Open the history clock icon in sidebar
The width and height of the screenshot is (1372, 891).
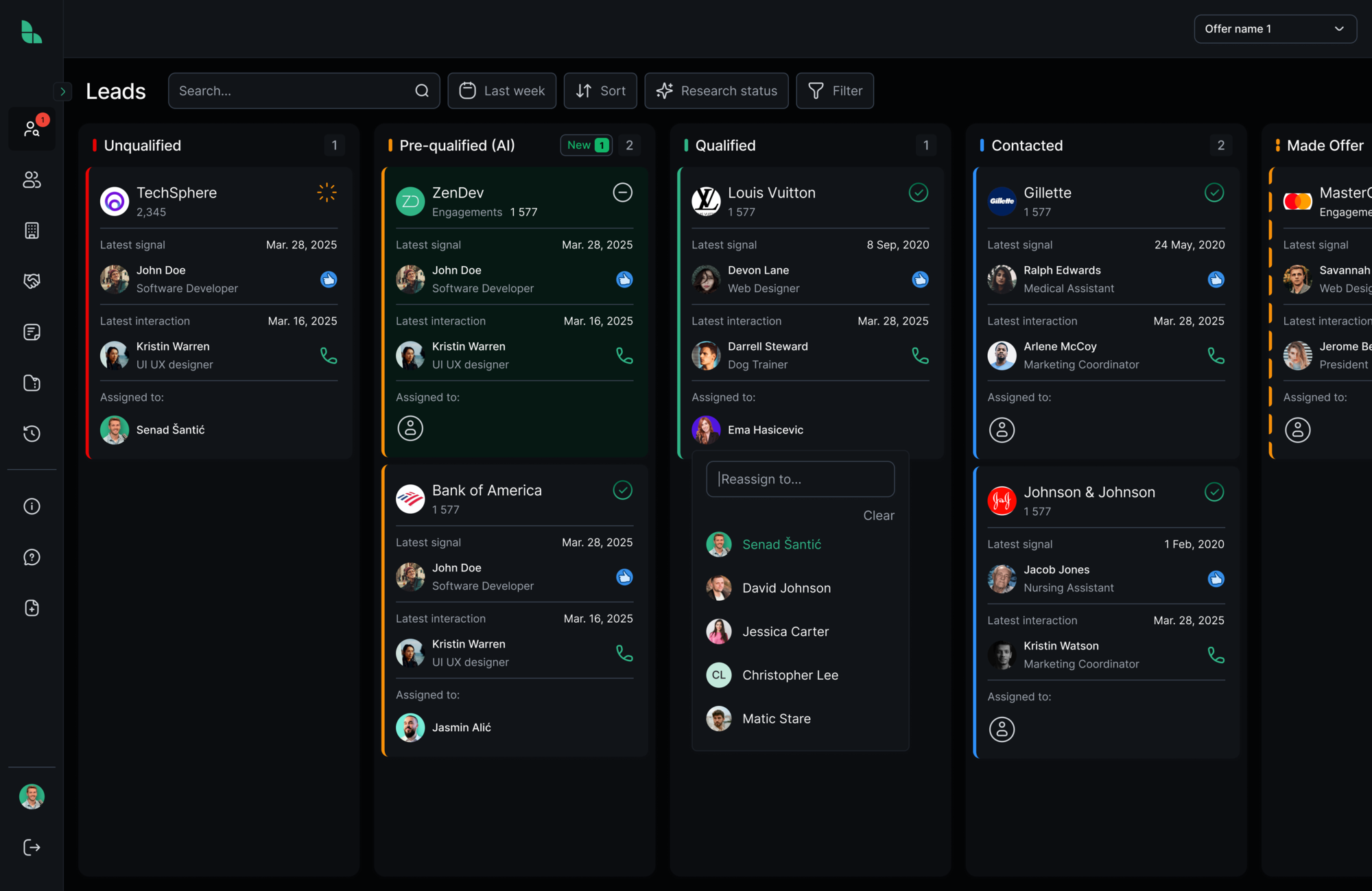(32, 433)
